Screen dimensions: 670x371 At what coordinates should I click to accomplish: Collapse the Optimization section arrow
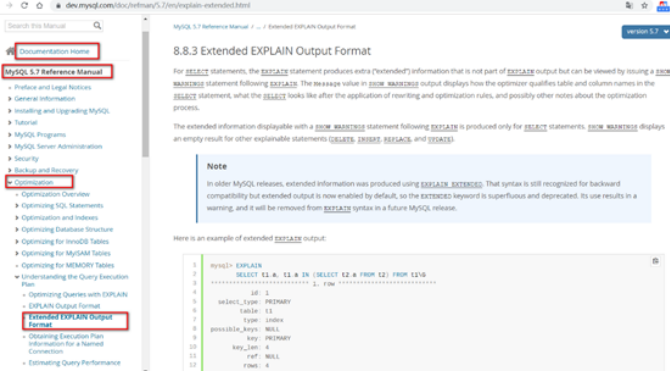click(9, 182)
